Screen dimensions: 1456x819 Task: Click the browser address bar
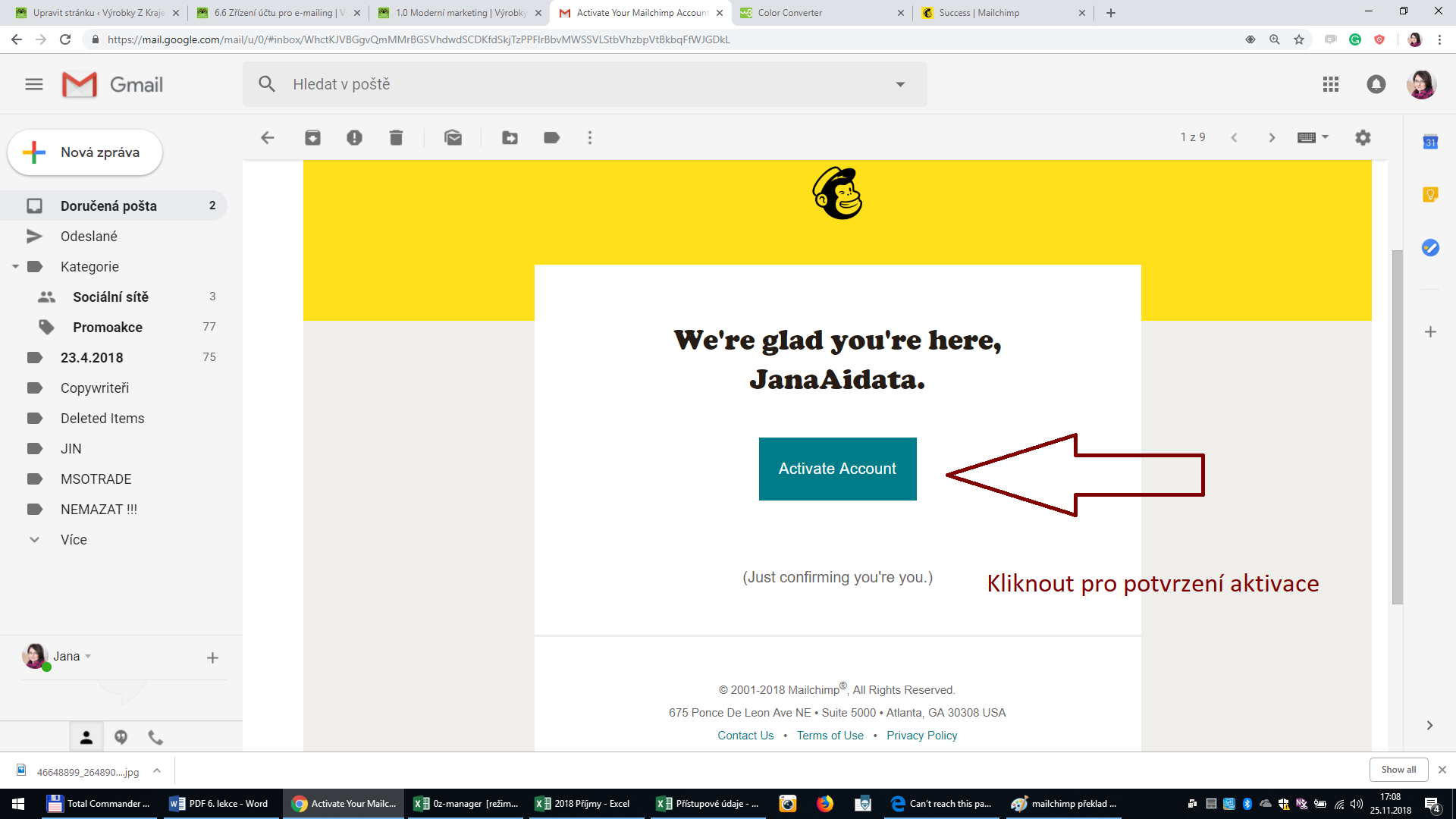(x=660, y=39)
